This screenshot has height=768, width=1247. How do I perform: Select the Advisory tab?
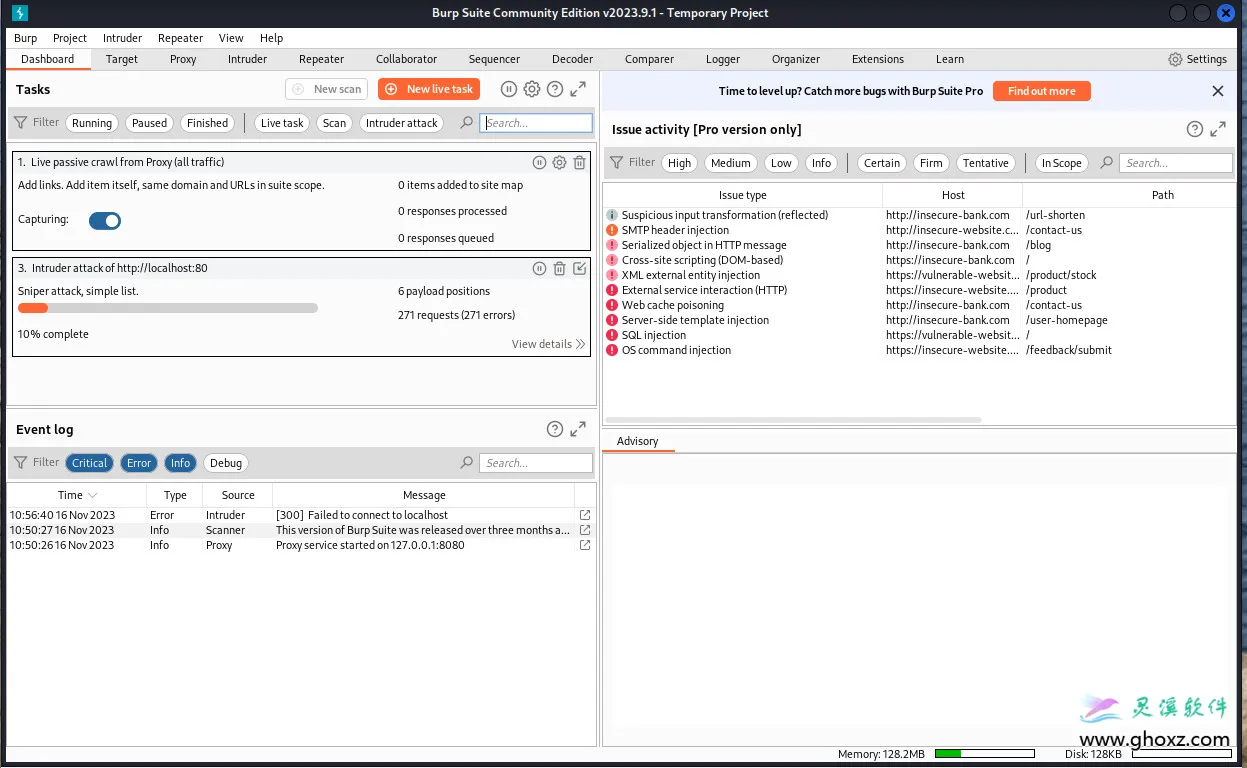638,441
